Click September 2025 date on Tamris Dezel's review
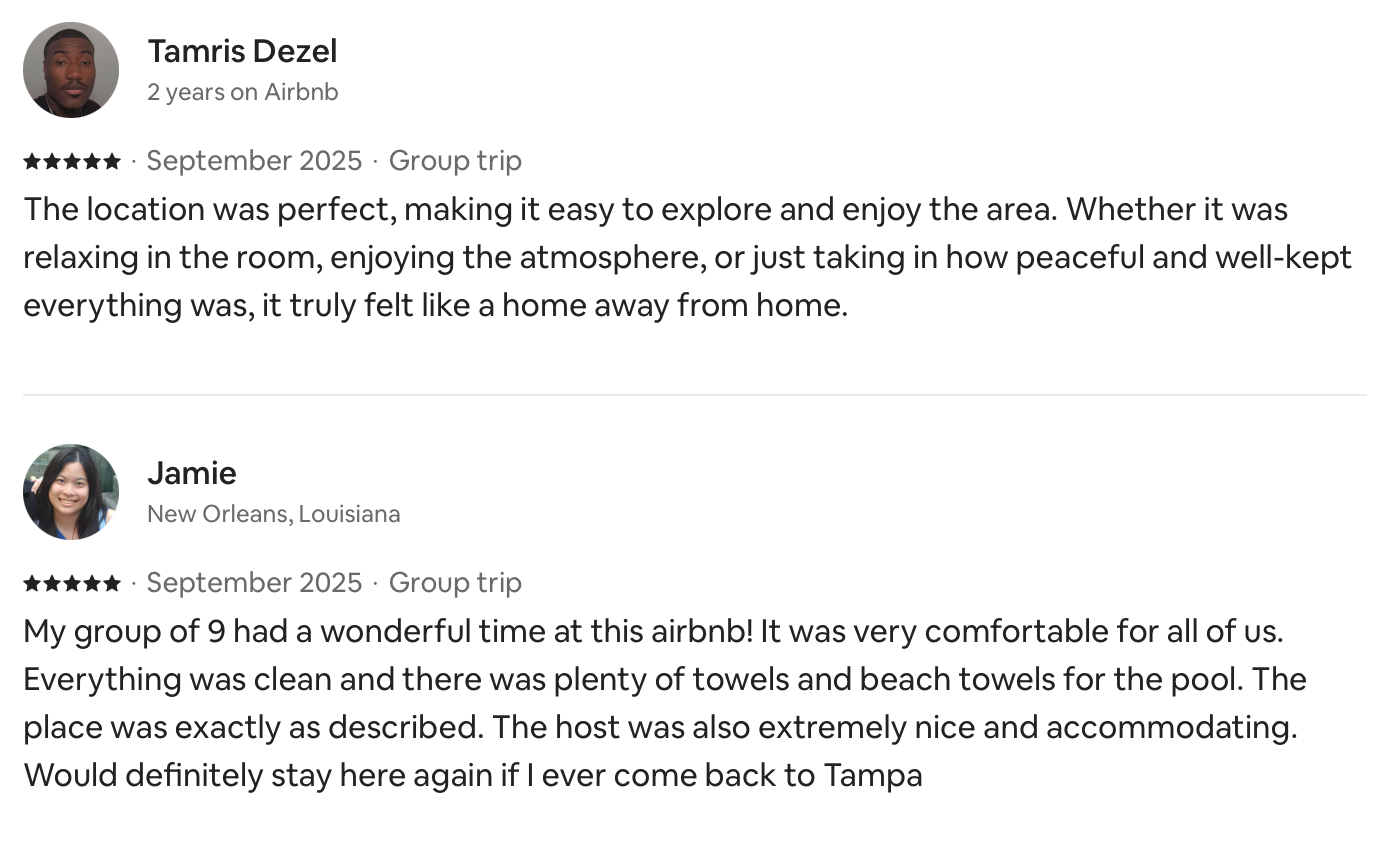This screenshot has height=860, width=1400. point(254,161)
